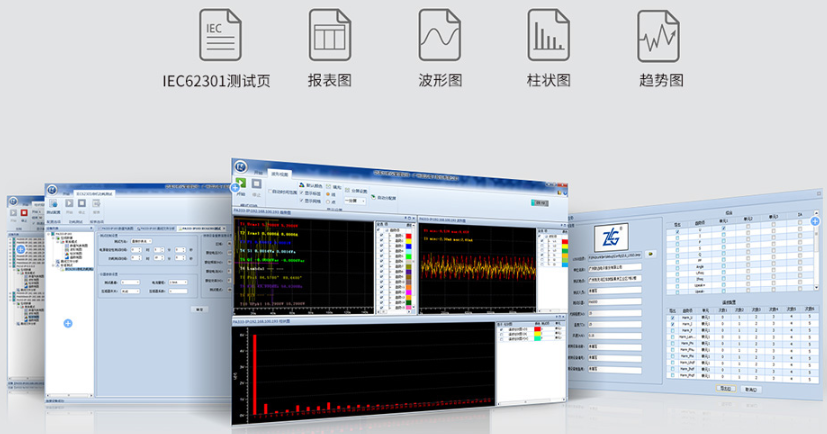Click scroll-down arrow of upper table in export dialog

click(816, 287)
